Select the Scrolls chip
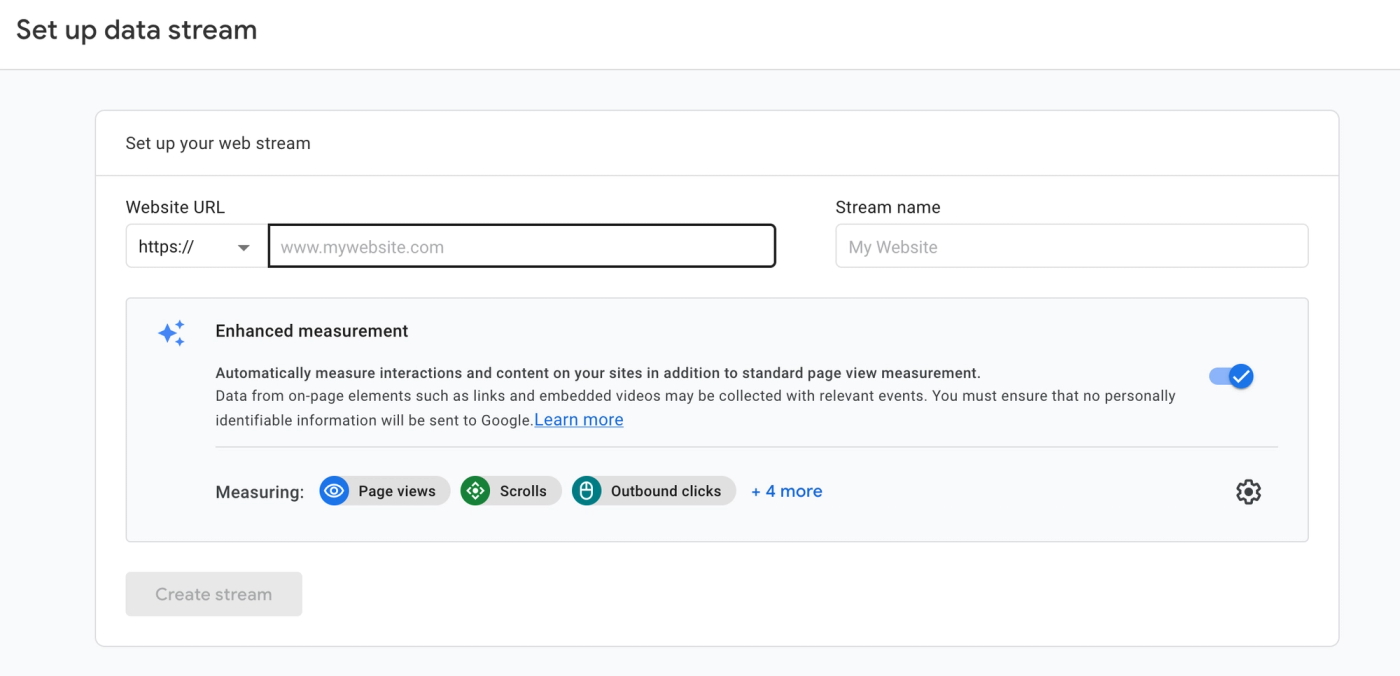Viewport: 1400px width, 676px height. pos(510,490)
